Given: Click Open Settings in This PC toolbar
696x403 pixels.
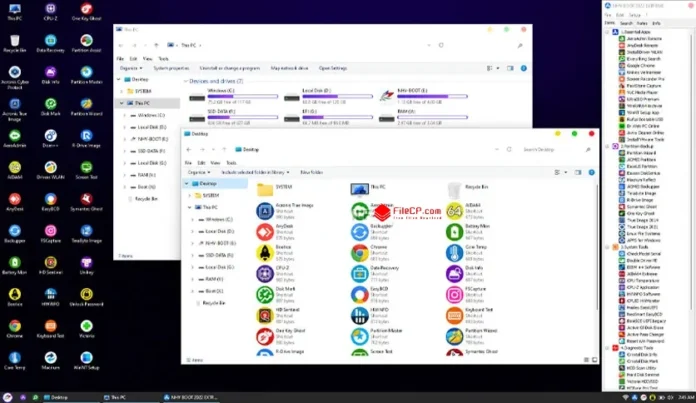Looking at the screenshot, I should pyautogui.click(x=333, y=68).
